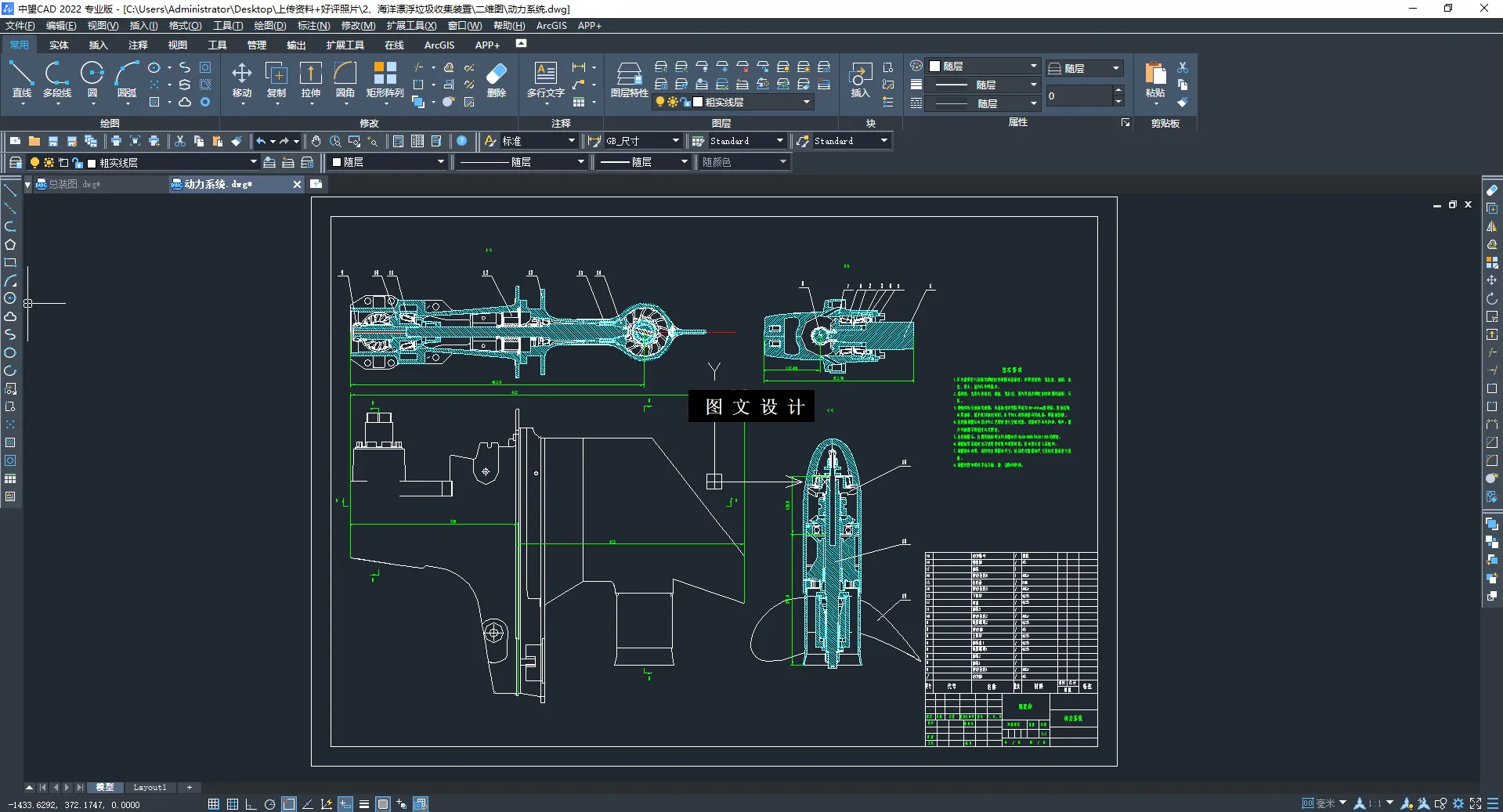1503x812 pixels.
Task: Open the 标准 text style dropdown
Action: pyautogui.click(x=571, y=141)
